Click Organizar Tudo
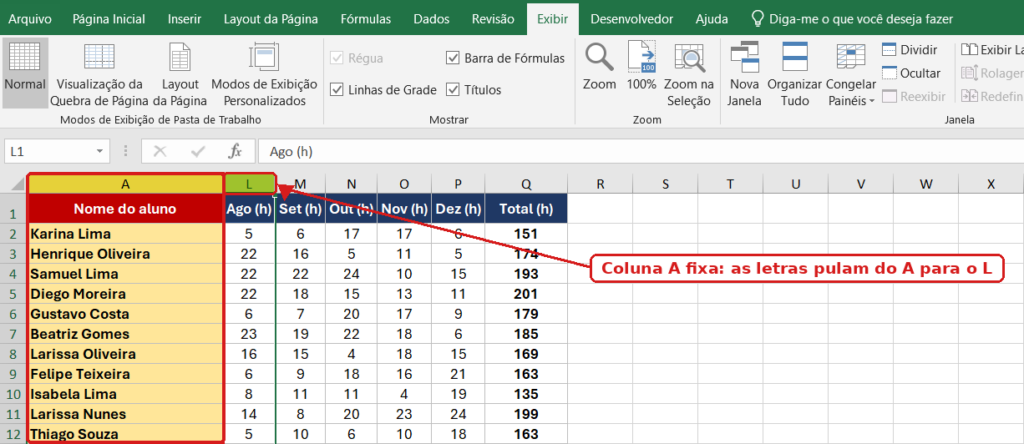The height and width of the screenshot is (444, 1024). point(795,74)
